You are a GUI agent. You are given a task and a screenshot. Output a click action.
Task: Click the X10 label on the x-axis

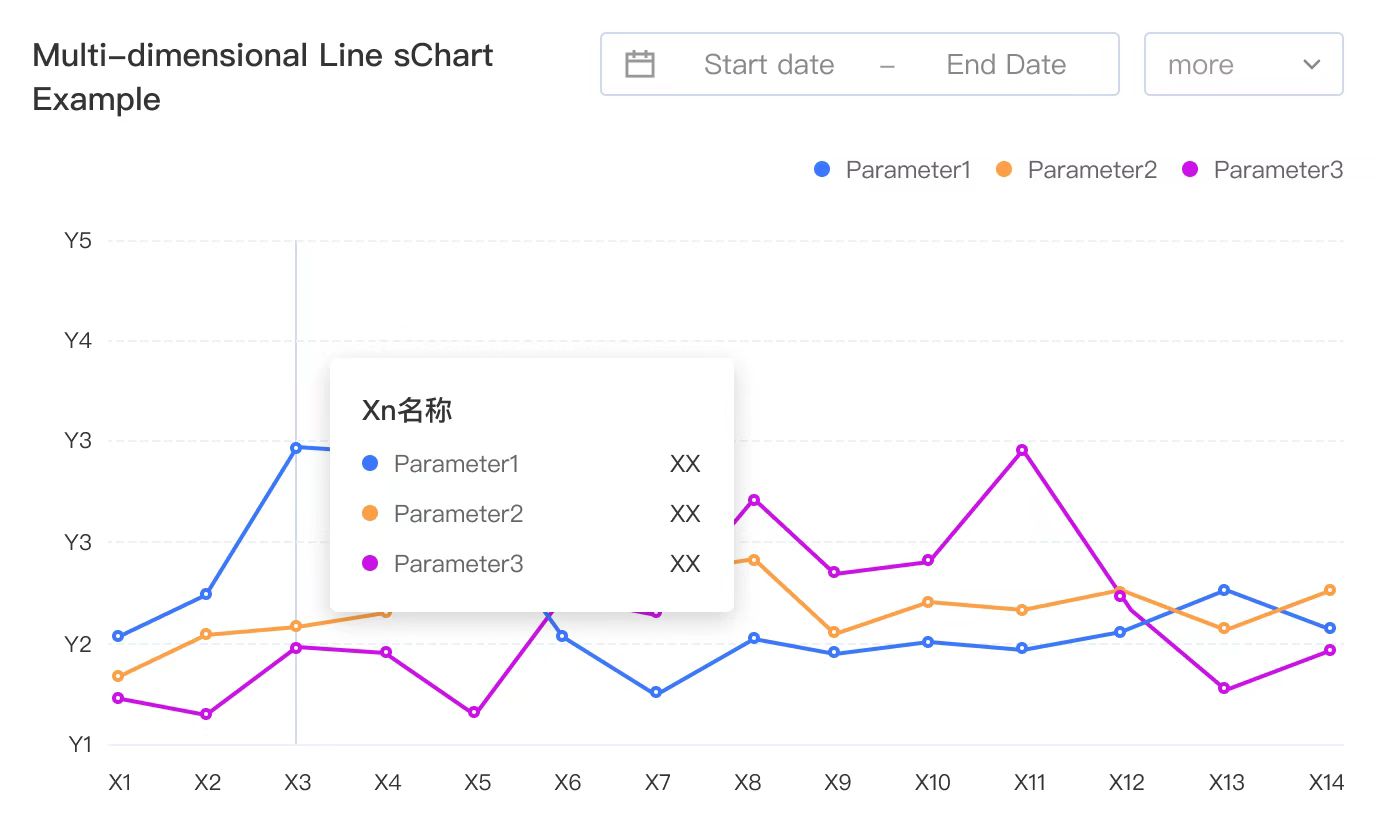(932, 783)
